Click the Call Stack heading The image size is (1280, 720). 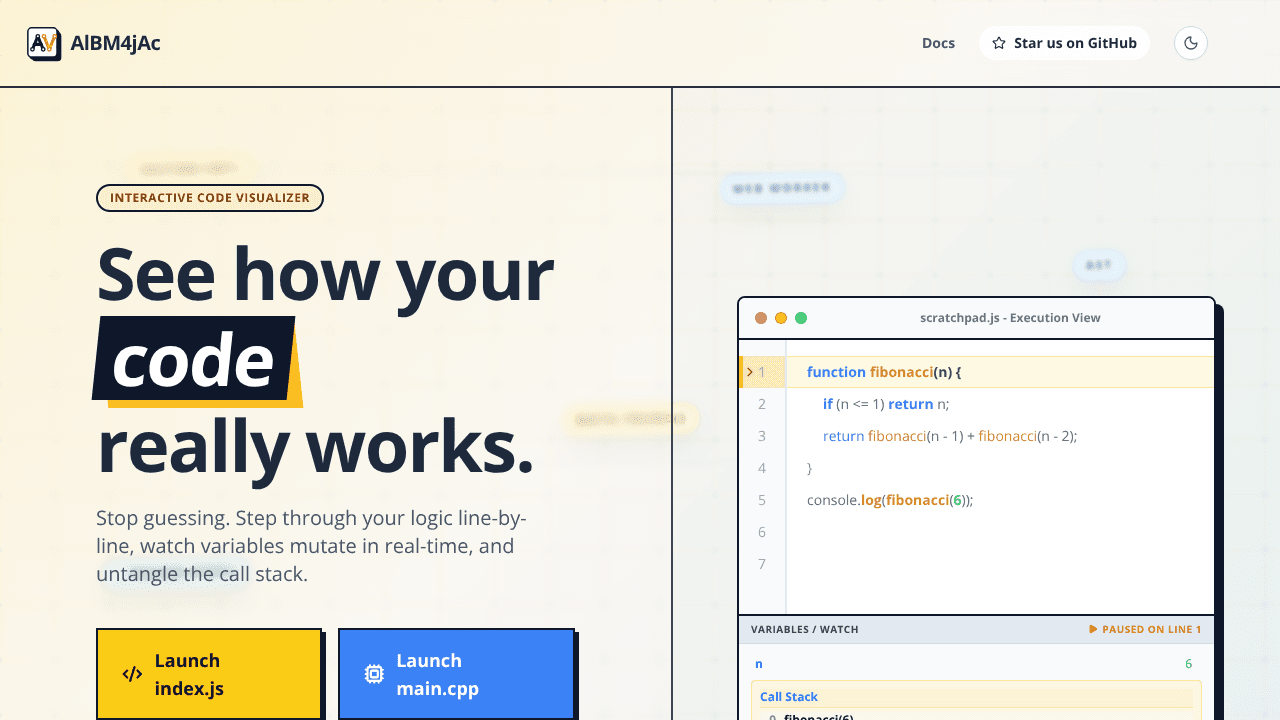click(789, 697)
